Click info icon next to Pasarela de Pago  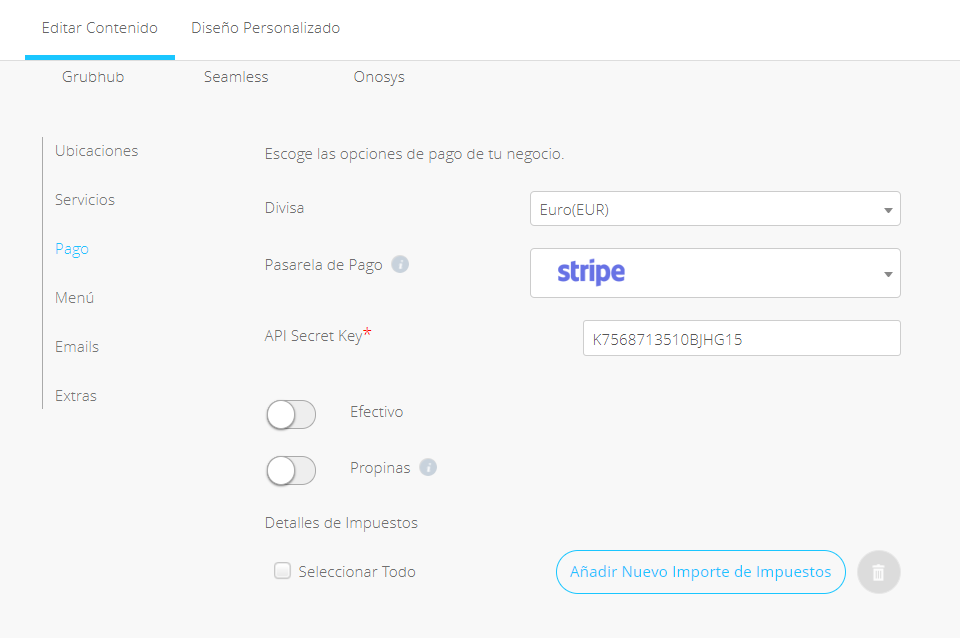pyautogui.click(x=400, y=265)
